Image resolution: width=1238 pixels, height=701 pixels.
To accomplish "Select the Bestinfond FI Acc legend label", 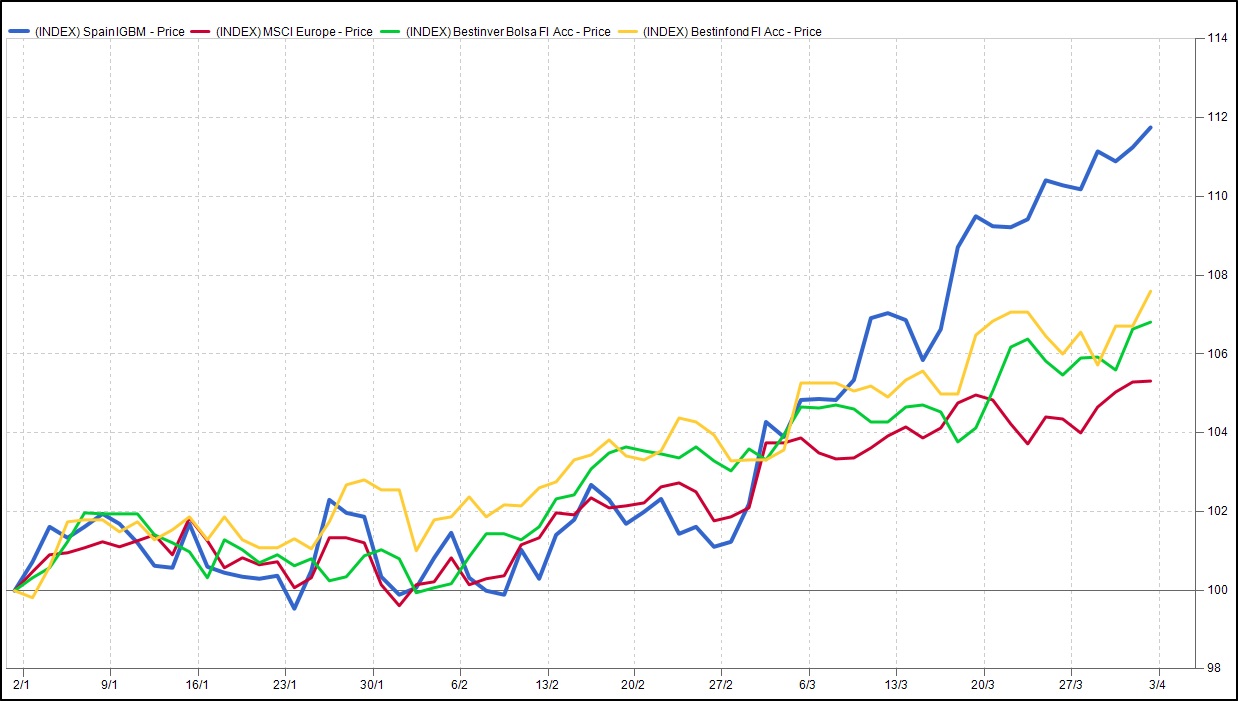I will click(x=733, y=32).
